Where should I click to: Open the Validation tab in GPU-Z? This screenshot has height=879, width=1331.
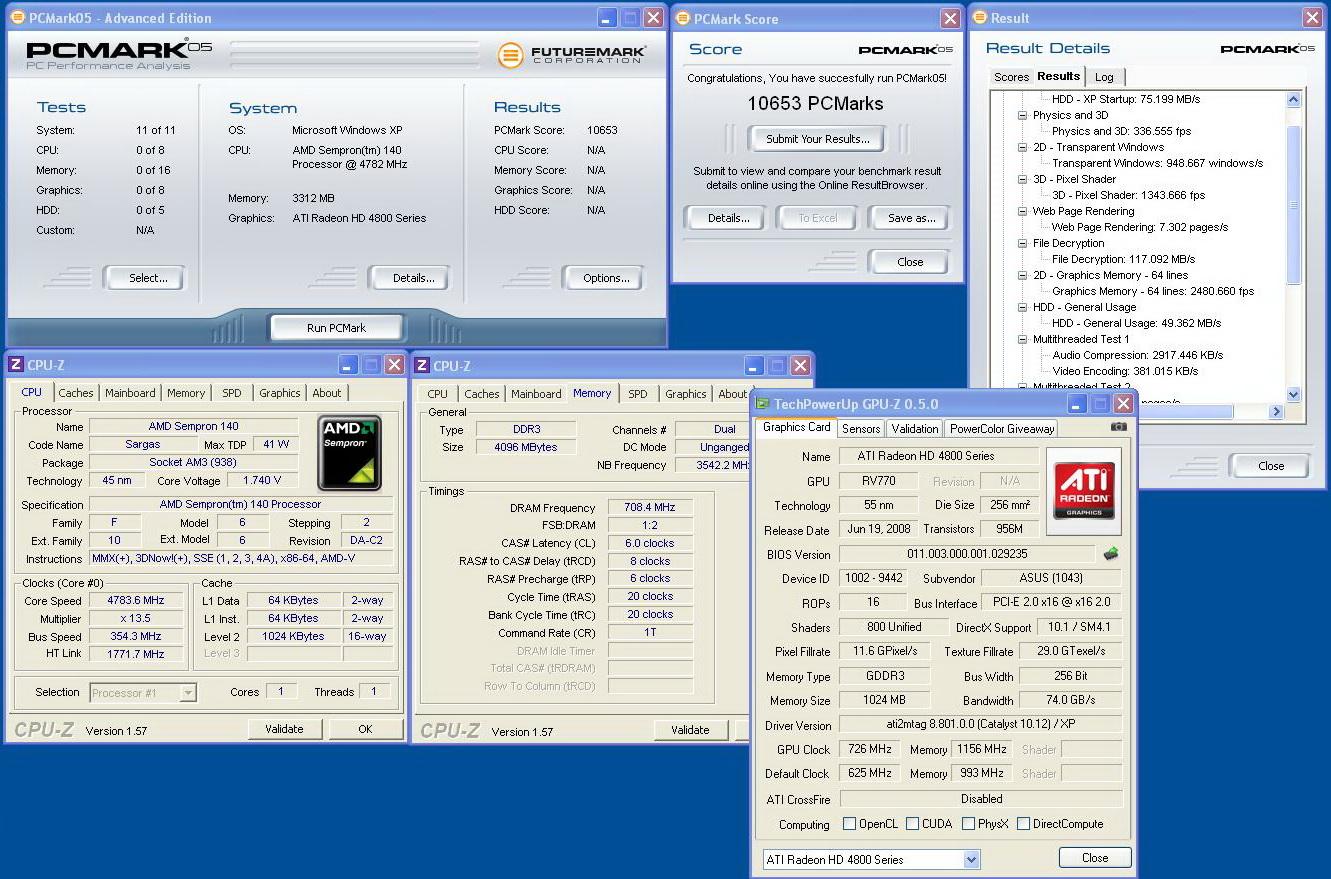click(x=915, y=429)
